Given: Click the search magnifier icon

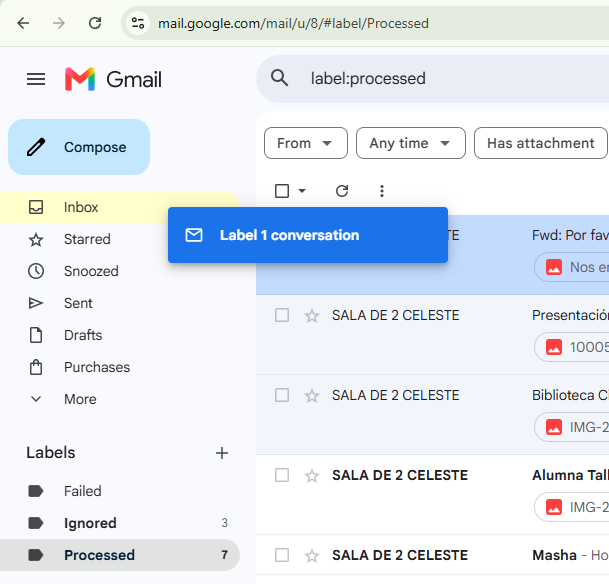Looking at the screenshot, I should tap(279, 78).
